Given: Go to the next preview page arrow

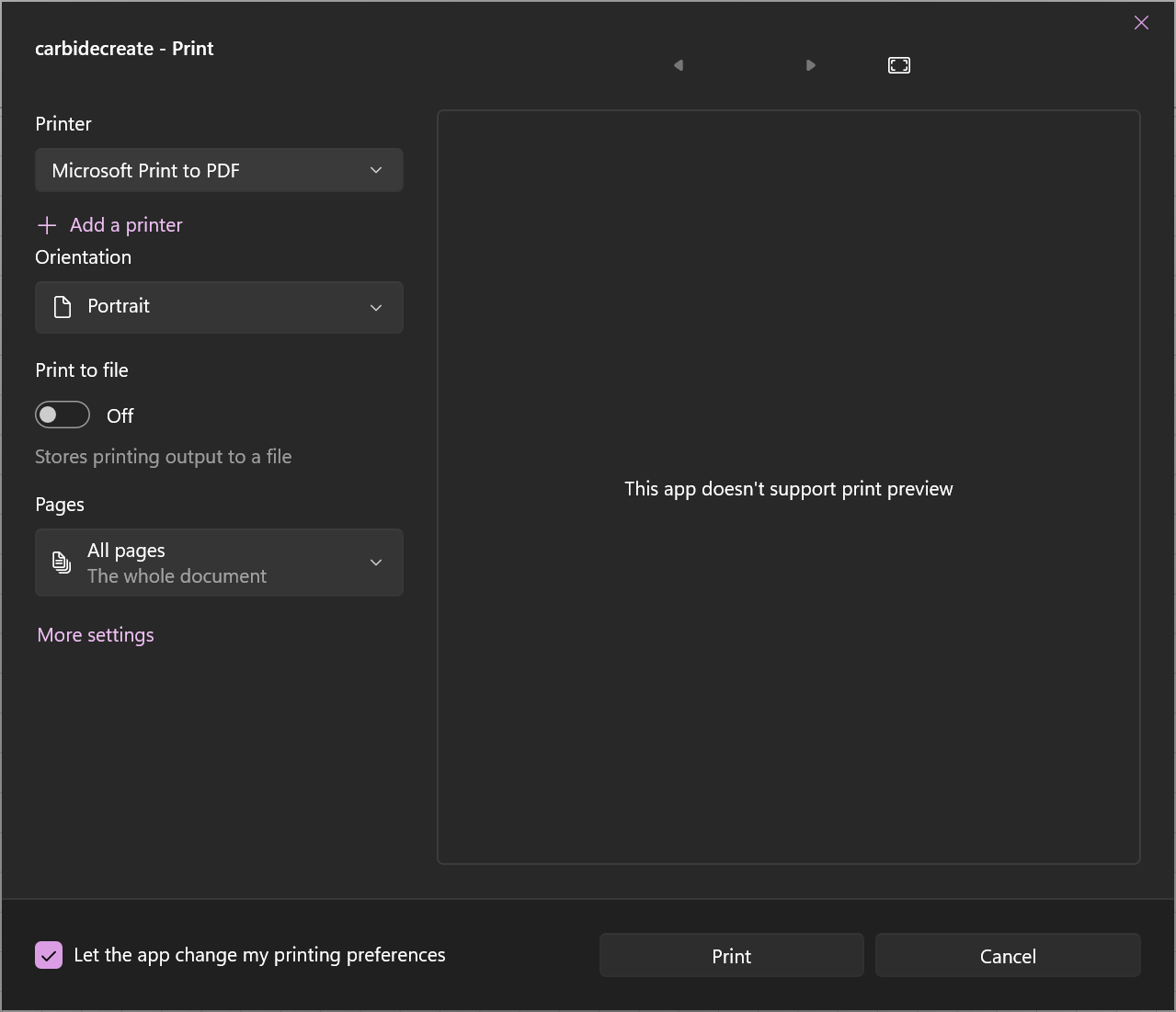Looking at the screenshot, I should click(810, 65).
